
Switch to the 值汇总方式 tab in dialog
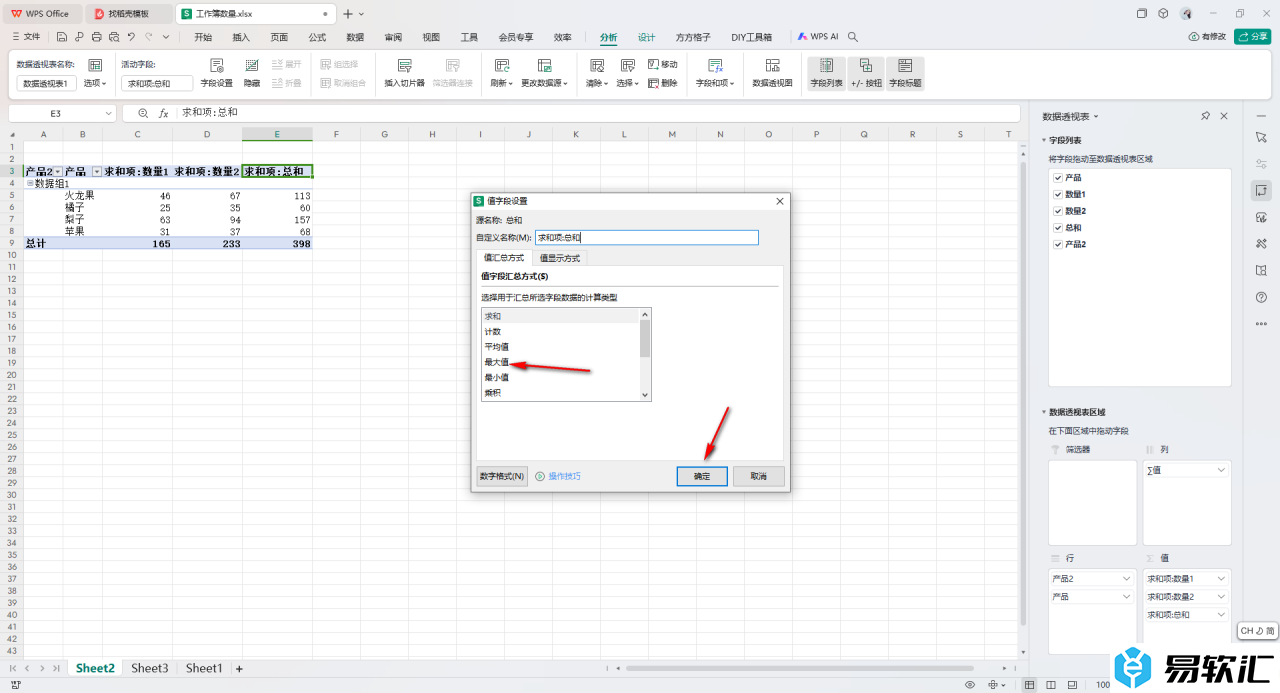point(504,258)
